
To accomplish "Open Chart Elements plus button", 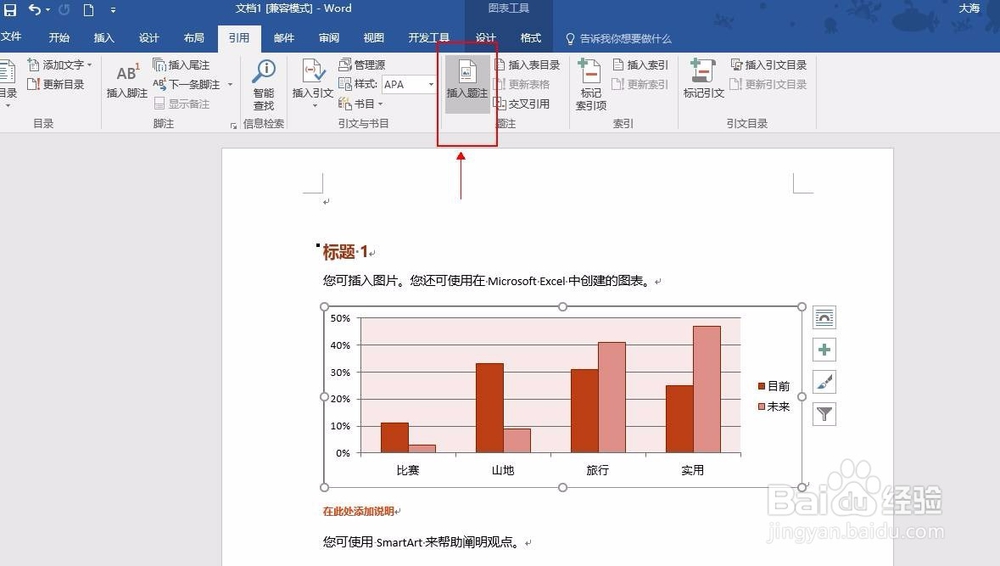I will [x=824, y=350].
